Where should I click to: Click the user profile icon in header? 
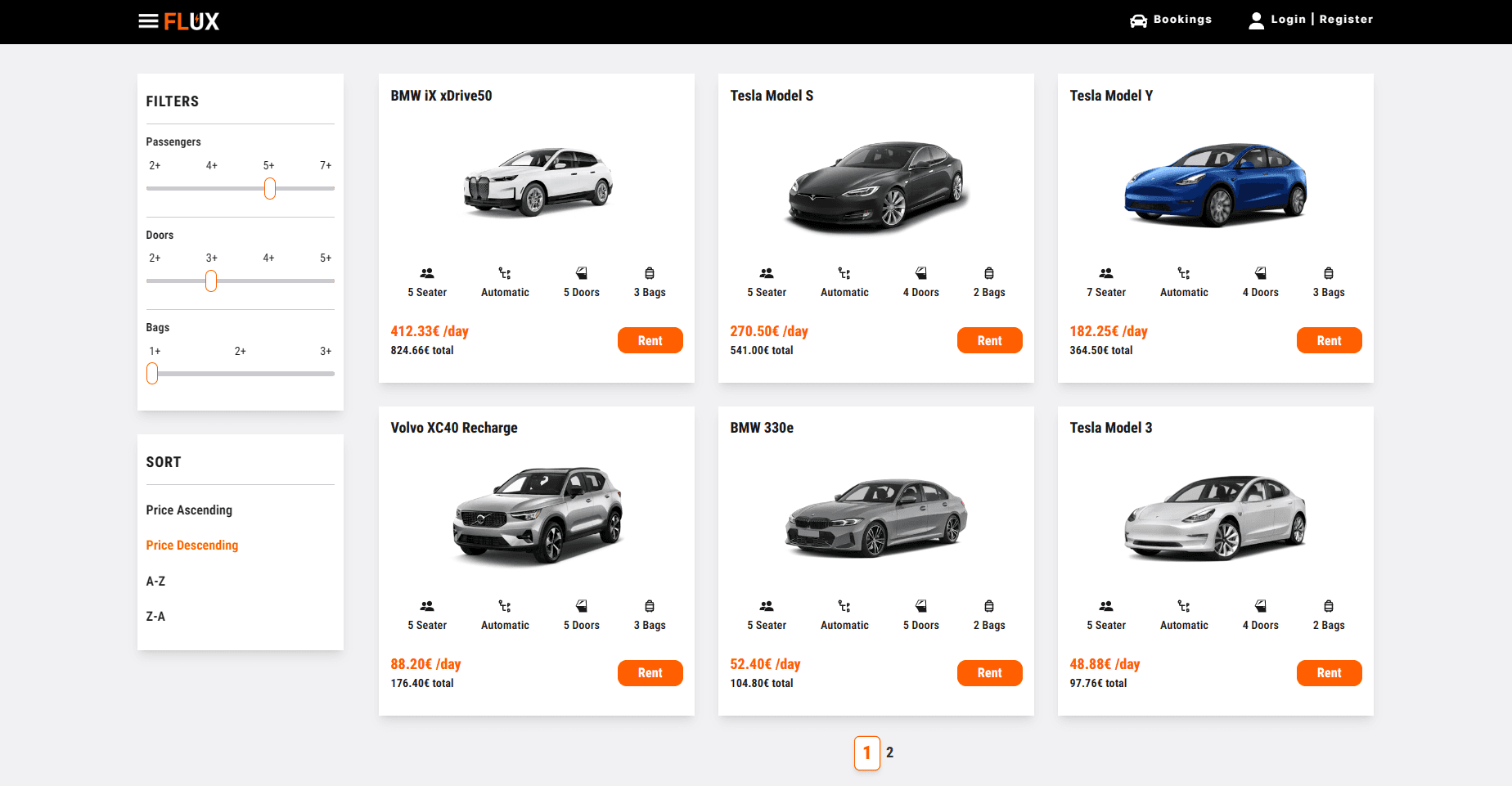pos(1256,20)
